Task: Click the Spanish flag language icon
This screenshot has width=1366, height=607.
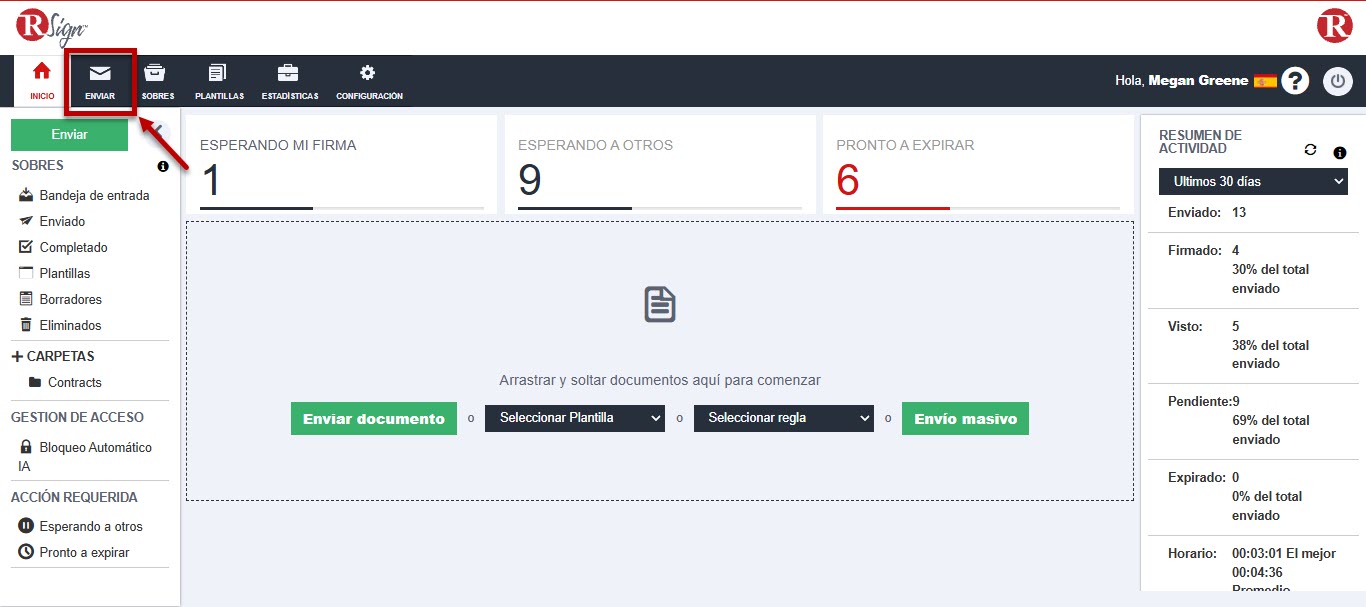Action: coord(1265,81)
